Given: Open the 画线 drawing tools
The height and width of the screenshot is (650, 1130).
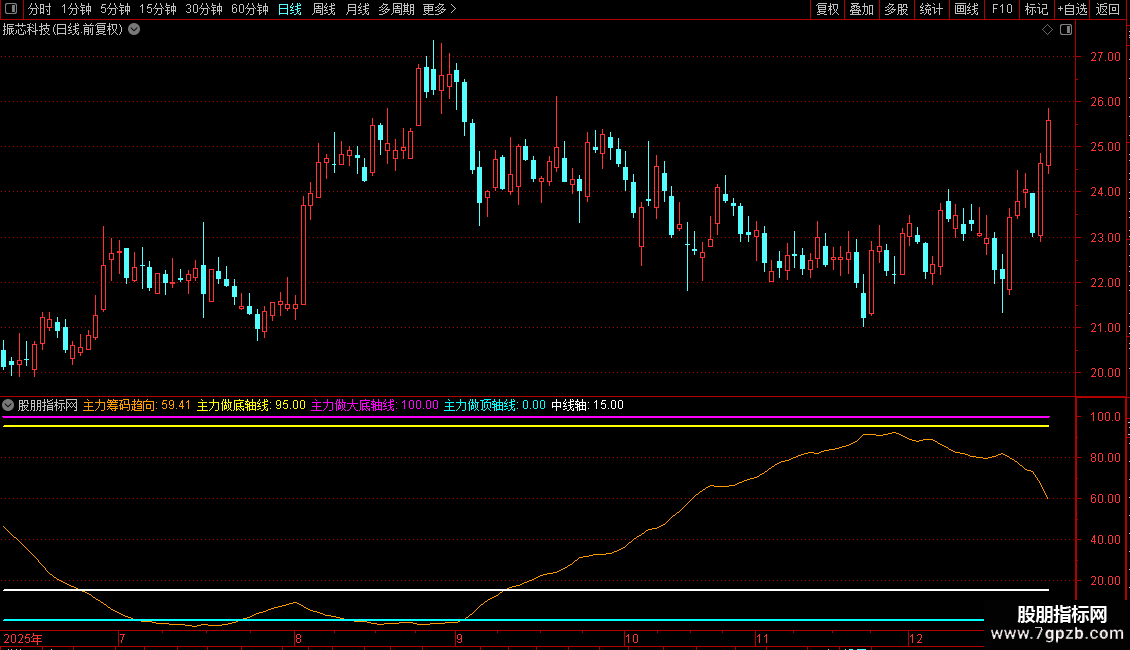Looking at the screenshot, I should click(x=966, y=9).
